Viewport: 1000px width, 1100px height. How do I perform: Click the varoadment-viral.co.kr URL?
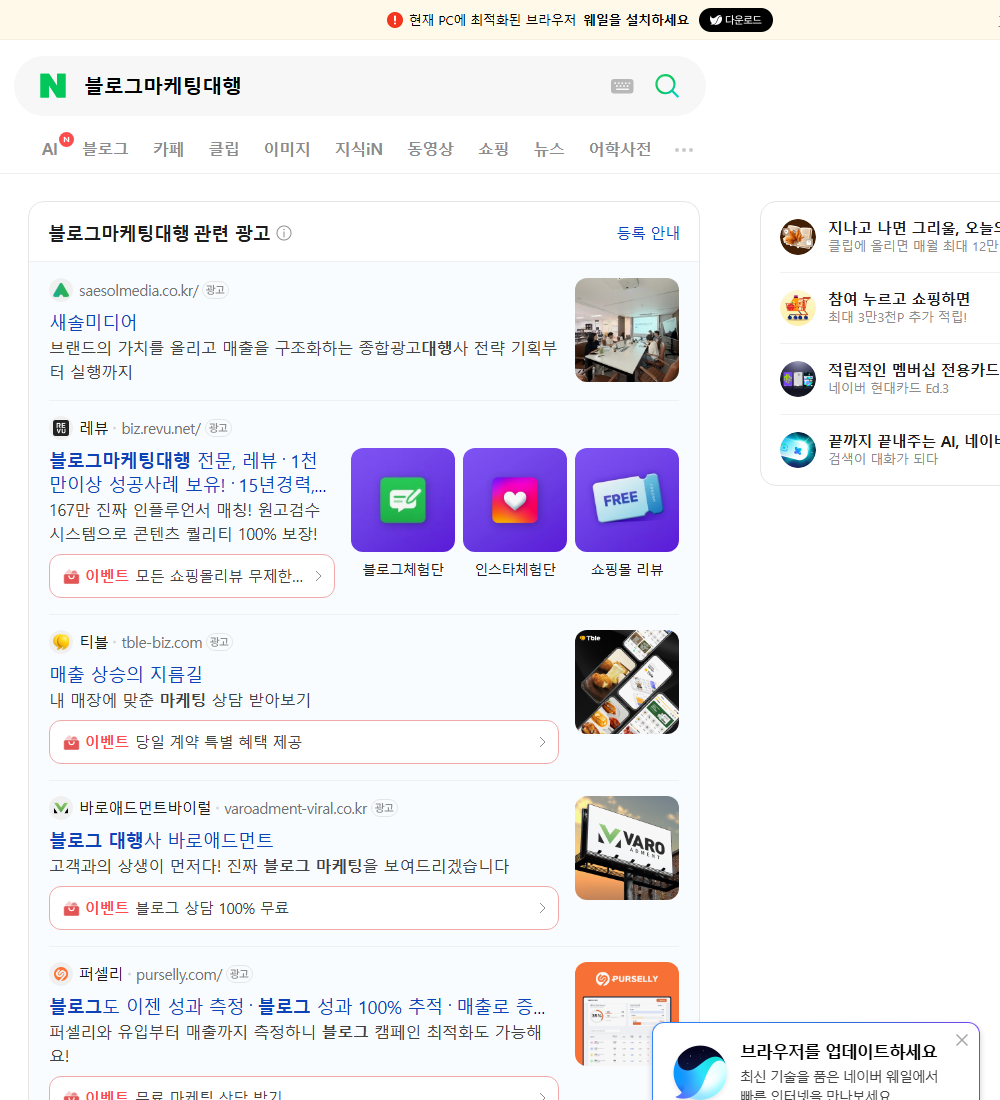click(x=295, y=808)
